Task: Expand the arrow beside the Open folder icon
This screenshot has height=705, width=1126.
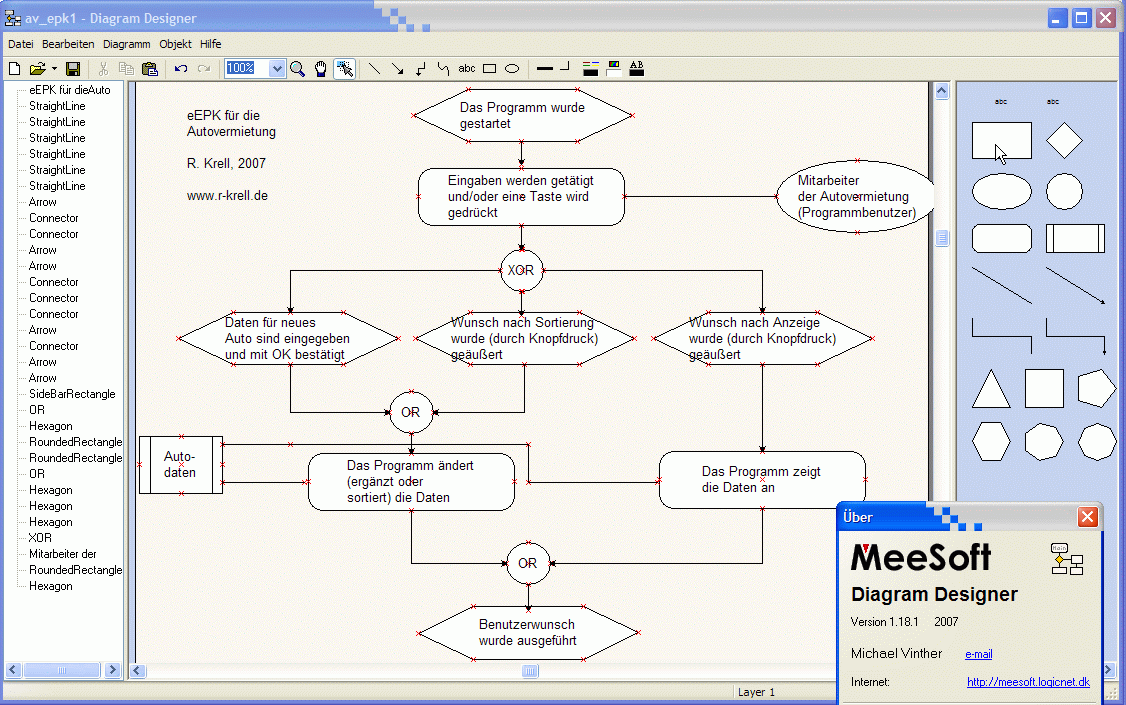Action: click(52, 69)
